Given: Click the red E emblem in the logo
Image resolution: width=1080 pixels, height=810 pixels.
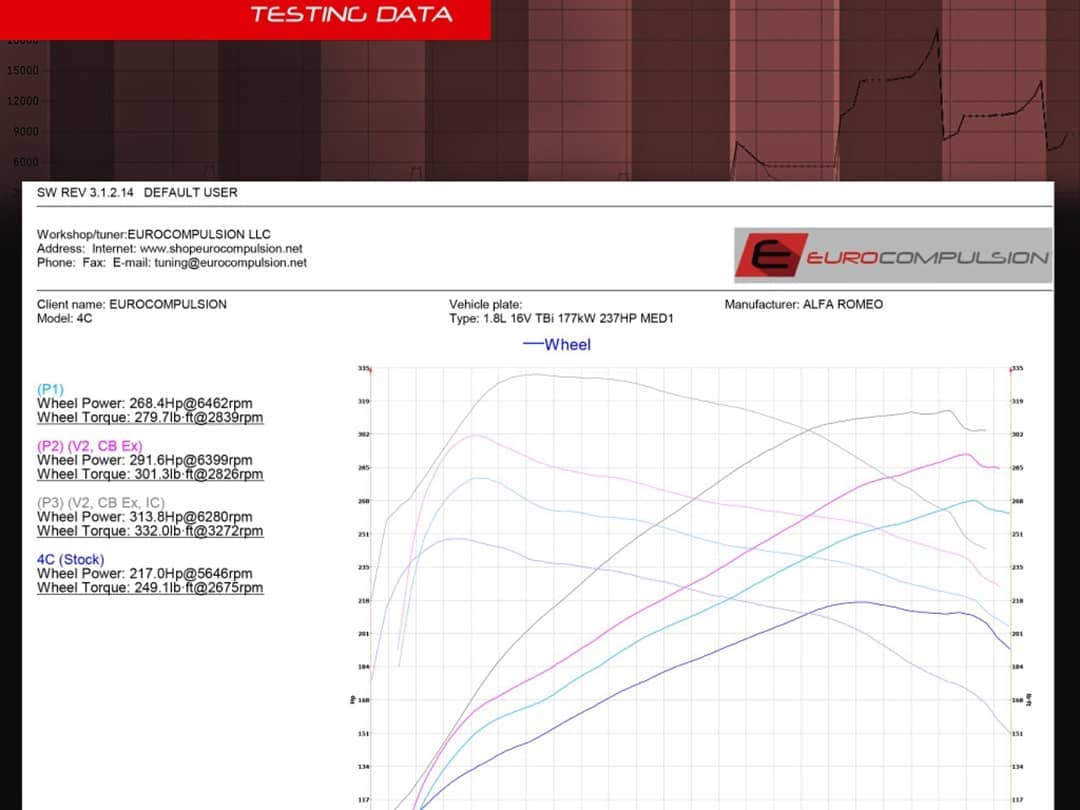Looking at the screenshot, I should coord(771,256).
